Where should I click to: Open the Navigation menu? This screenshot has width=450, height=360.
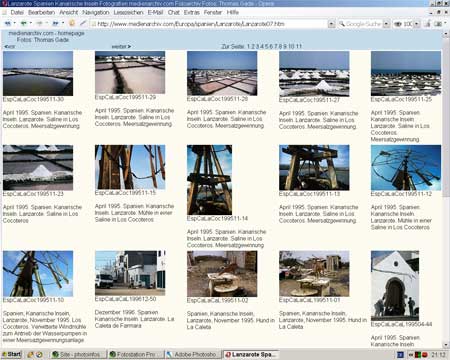tap(96, 12)
